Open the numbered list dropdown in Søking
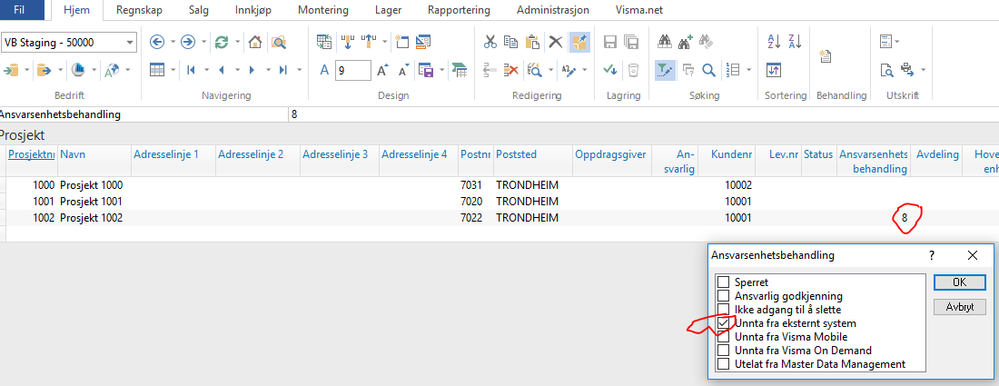The width and height of the screenshot is (999, 386). pyautogui.click(x=749, y=70)
